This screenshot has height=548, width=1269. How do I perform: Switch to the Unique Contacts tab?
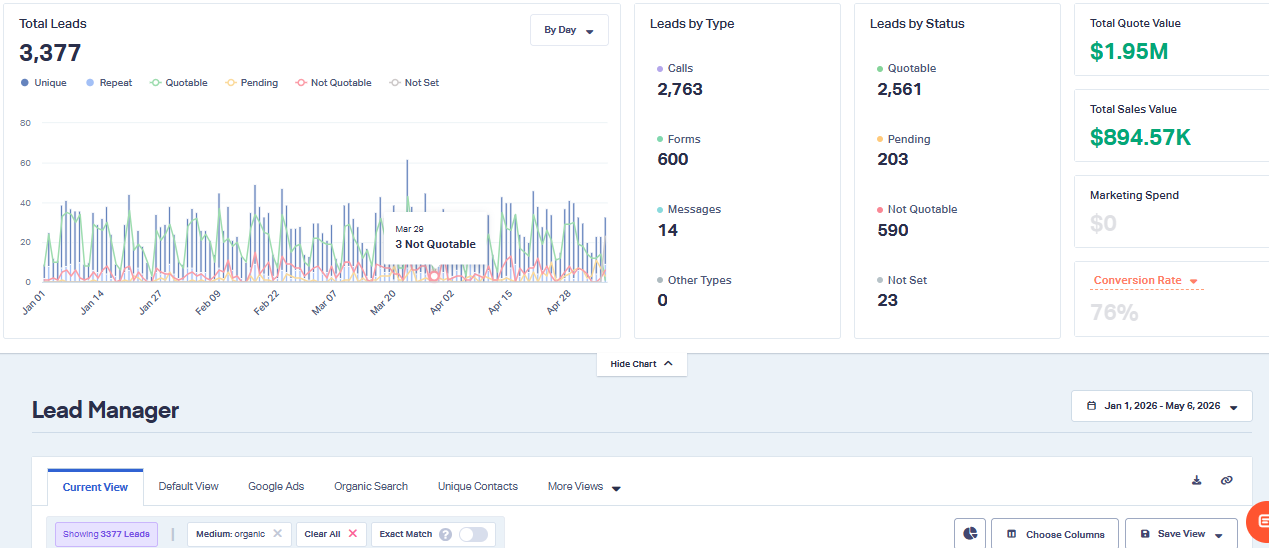(478, 487)
